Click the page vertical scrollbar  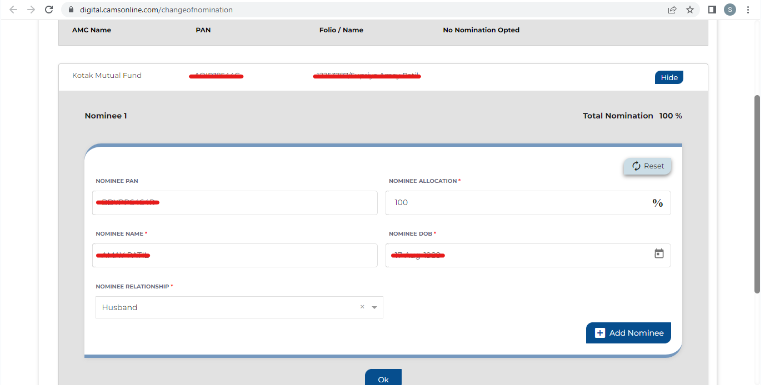[x=757, y=194]
